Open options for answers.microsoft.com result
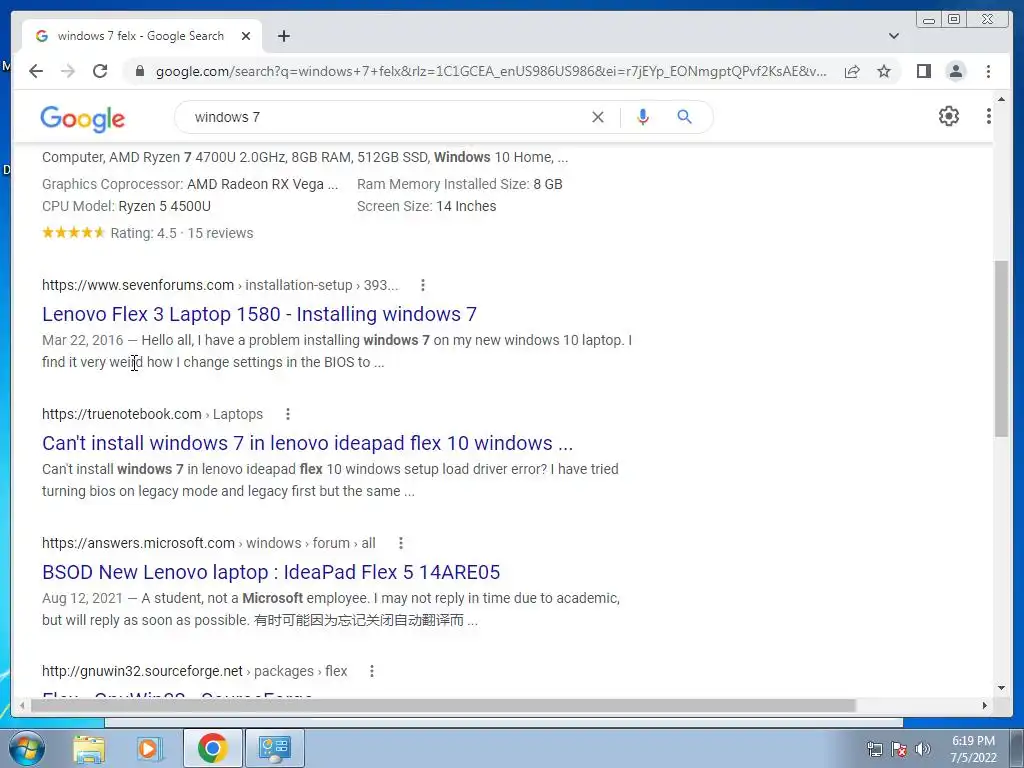The image size is (1024, 768). point(400,543)
